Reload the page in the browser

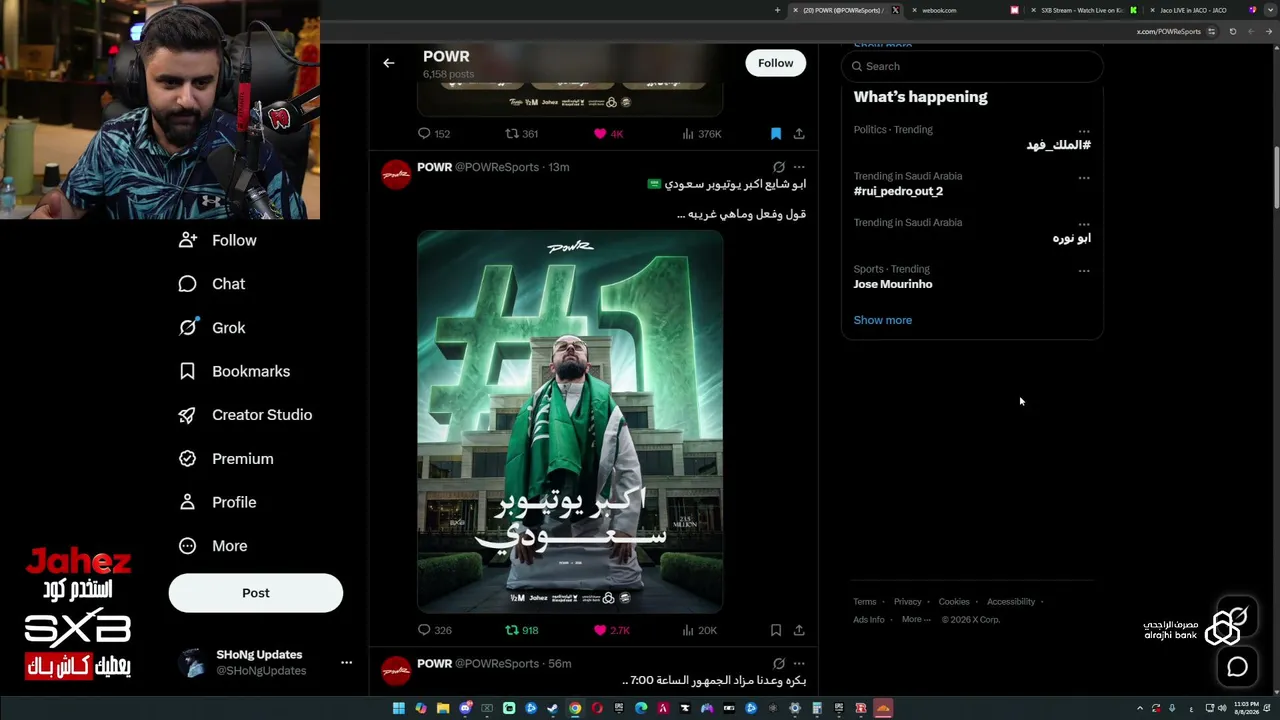[x=1233, y=32]
